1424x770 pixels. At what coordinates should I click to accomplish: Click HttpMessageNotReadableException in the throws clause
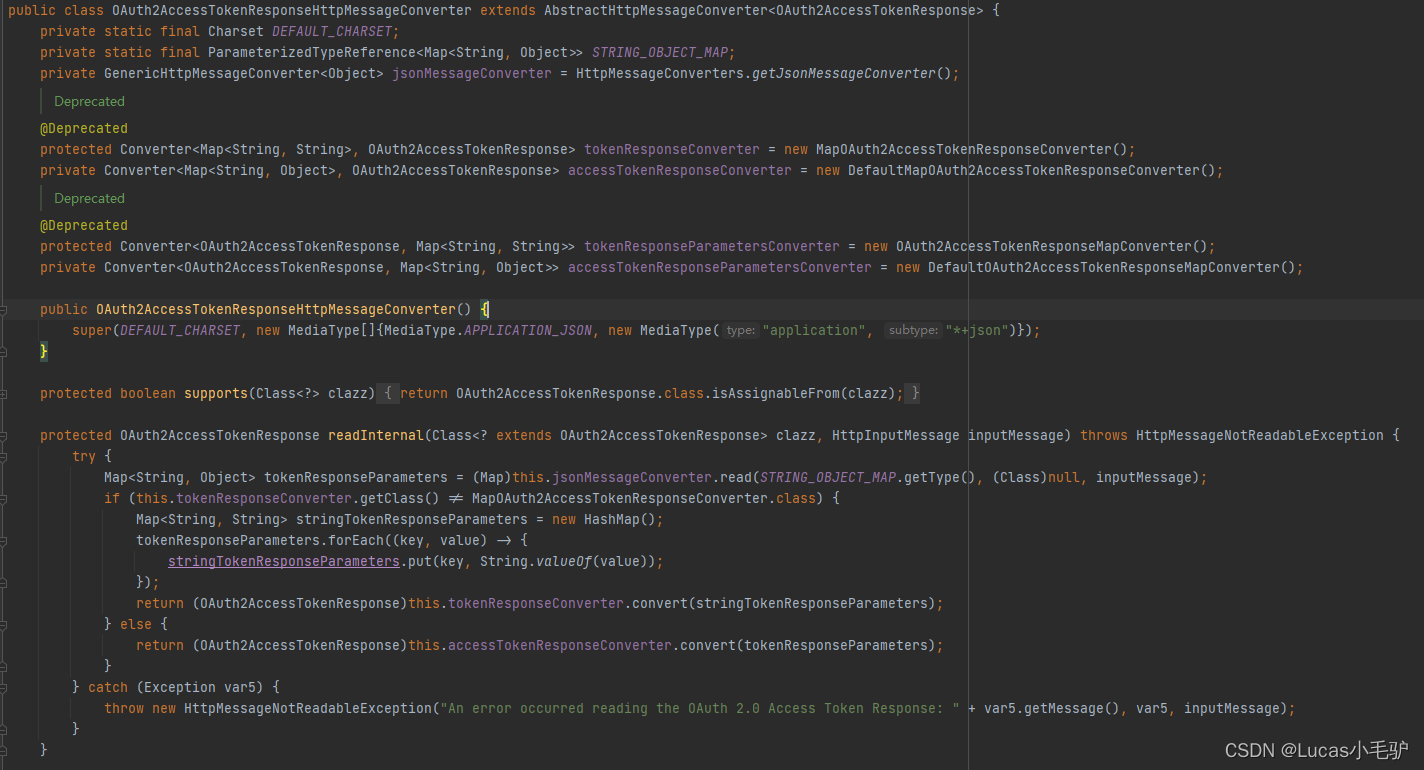[x=1260, y=436]
